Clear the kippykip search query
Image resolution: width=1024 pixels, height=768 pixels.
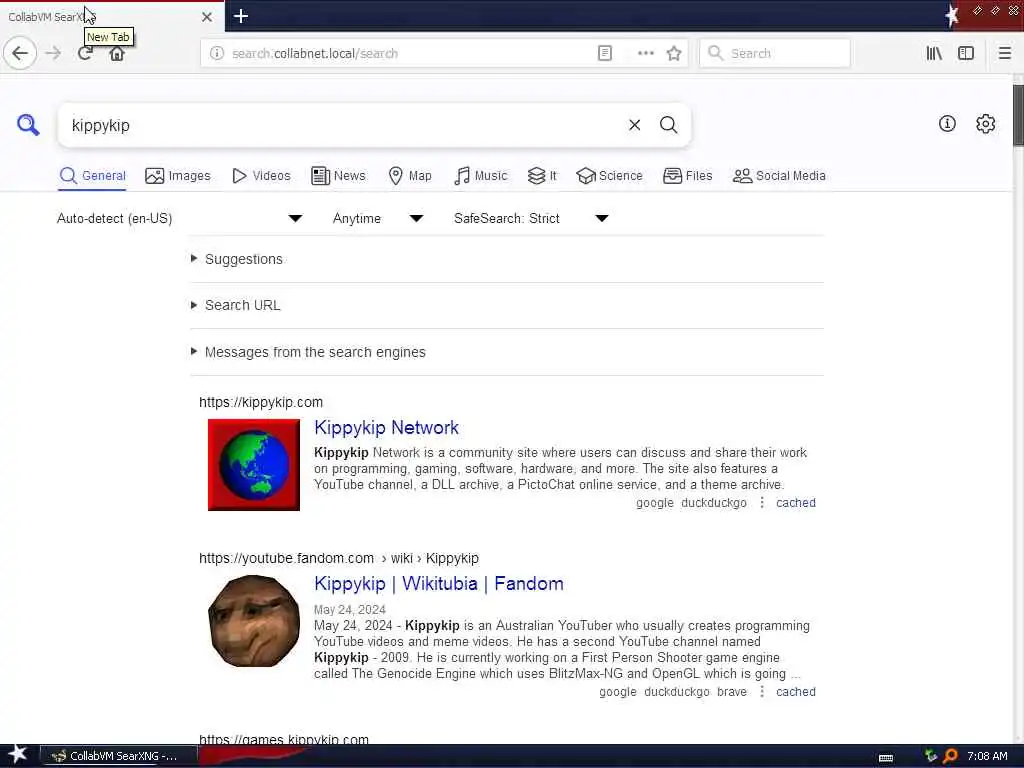634,125
